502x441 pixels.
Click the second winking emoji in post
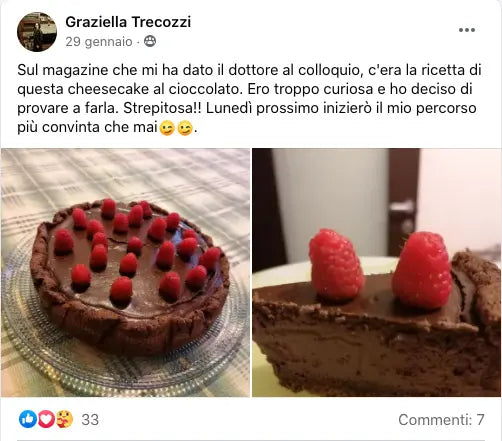[185, 128]
